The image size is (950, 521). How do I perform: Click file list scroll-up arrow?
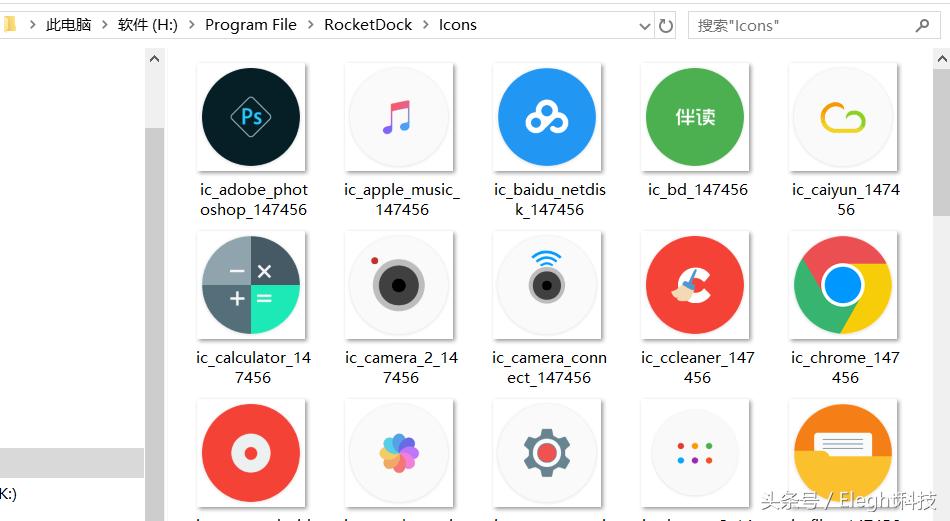coord(942,59)
